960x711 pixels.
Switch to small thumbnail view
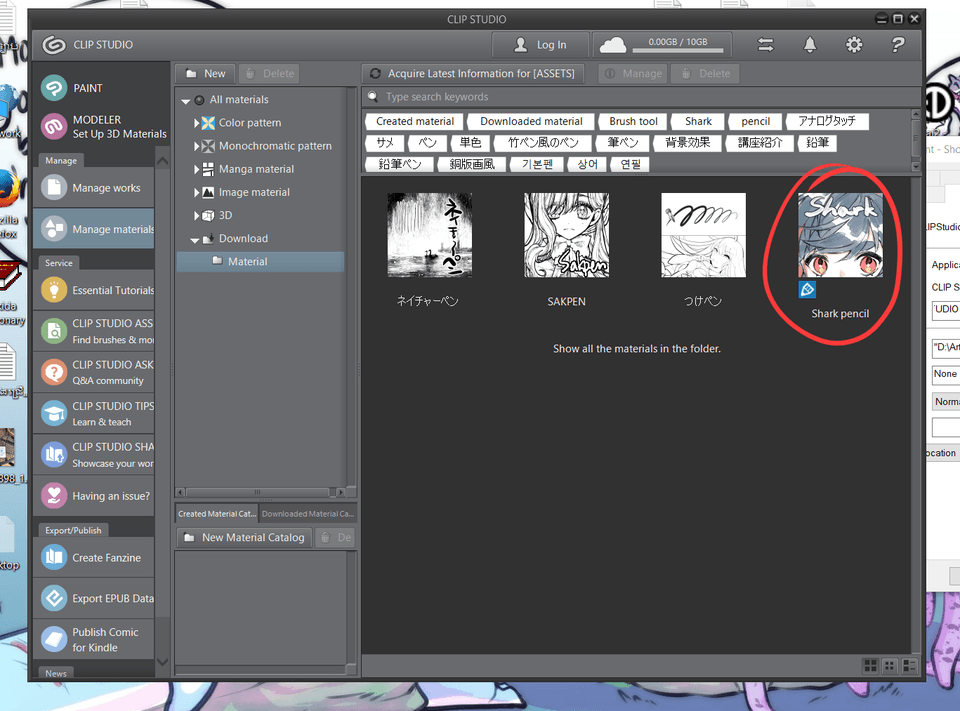click(890, 666)
